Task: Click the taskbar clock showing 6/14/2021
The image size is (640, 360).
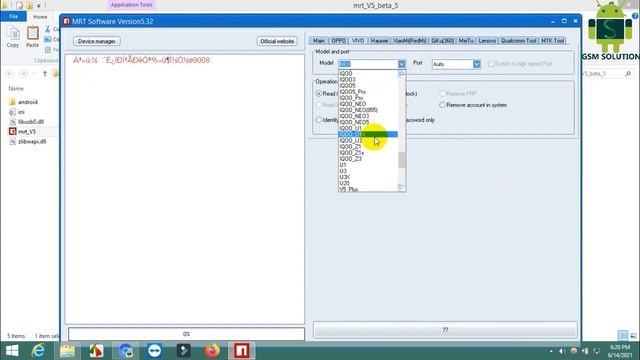Action: (620, 351)
